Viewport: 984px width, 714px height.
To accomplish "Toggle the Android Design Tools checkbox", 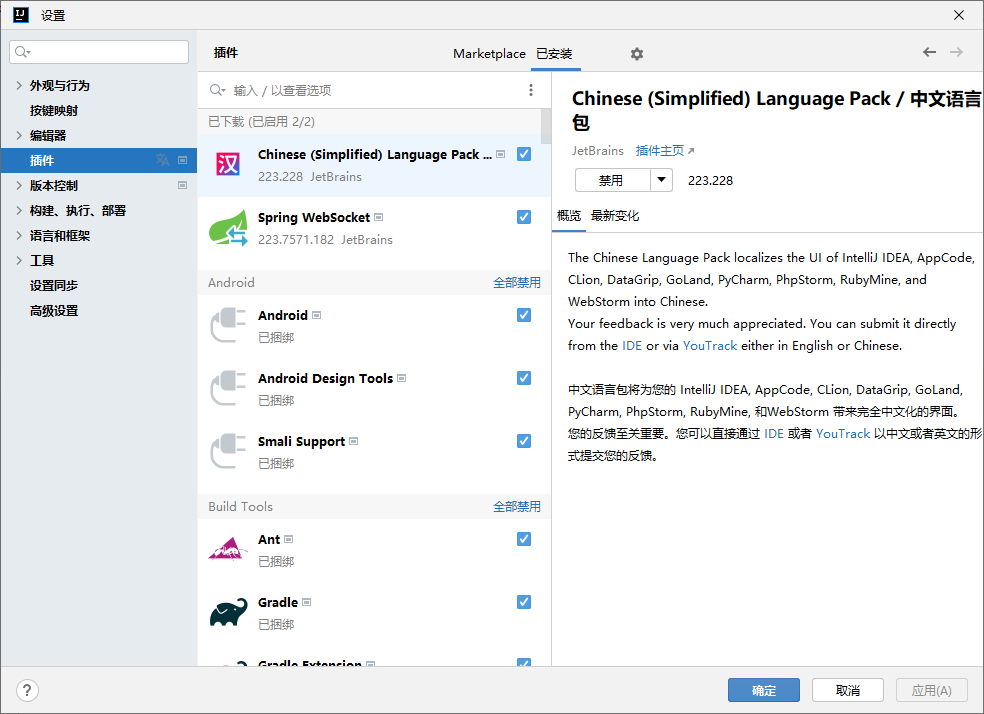I will click(524, 378).
